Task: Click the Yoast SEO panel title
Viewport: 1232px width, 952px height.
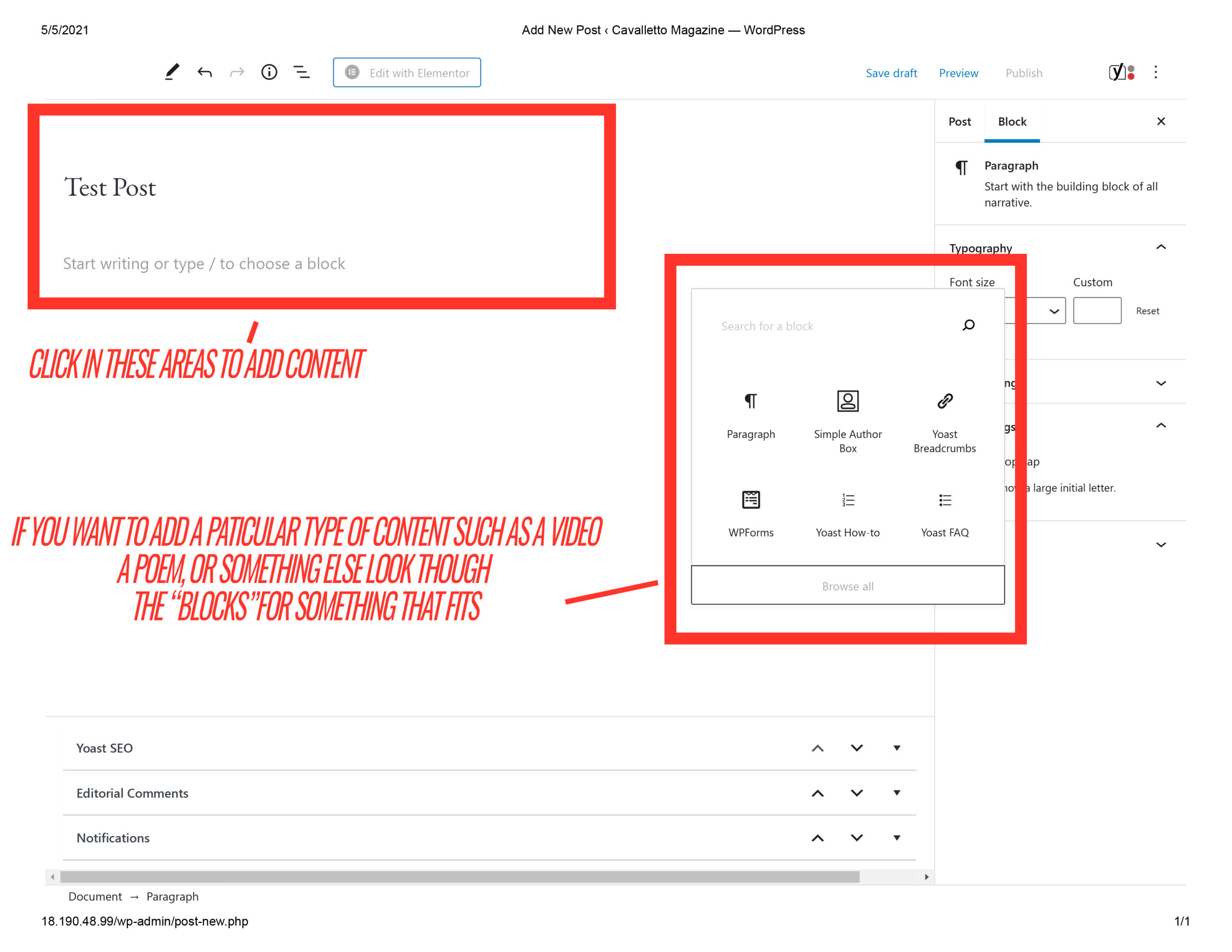Action: point(104,749)
